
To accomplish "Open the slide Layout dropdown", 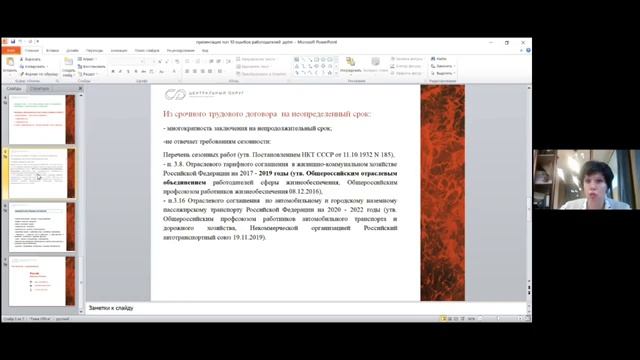I will coord(87,59).
